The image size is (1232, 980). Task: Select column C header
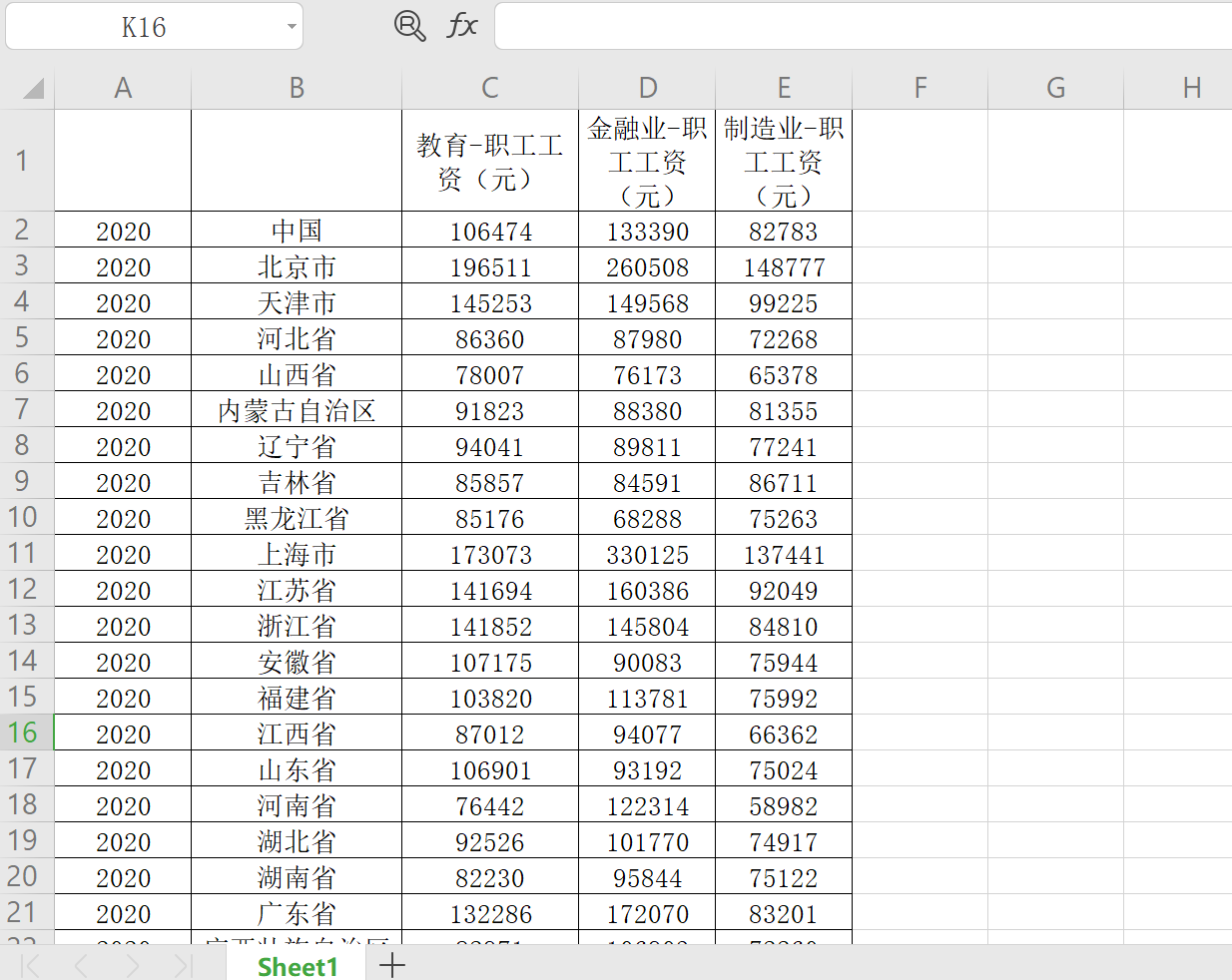(x=490, y=89)
